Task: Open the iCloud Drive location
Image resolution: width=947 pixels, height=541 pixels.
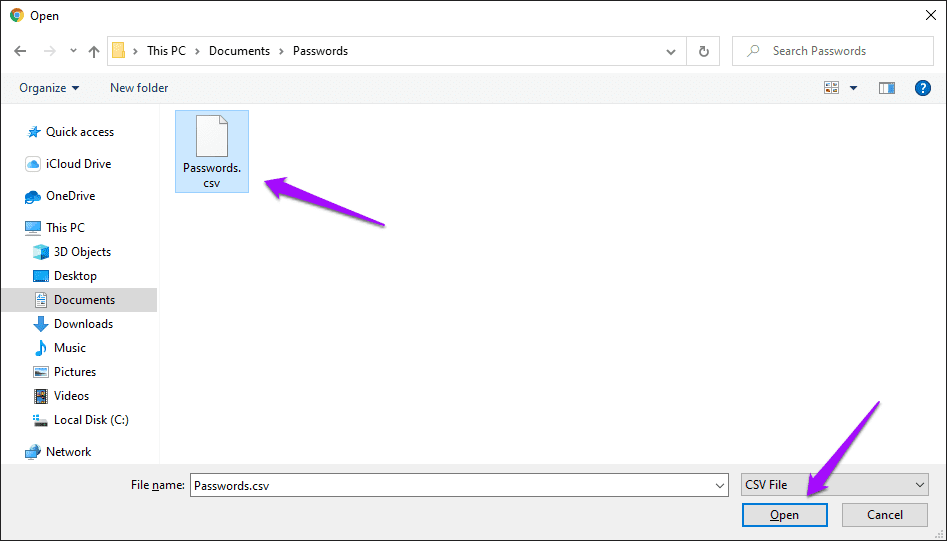Action: click(x=78, y=164)
